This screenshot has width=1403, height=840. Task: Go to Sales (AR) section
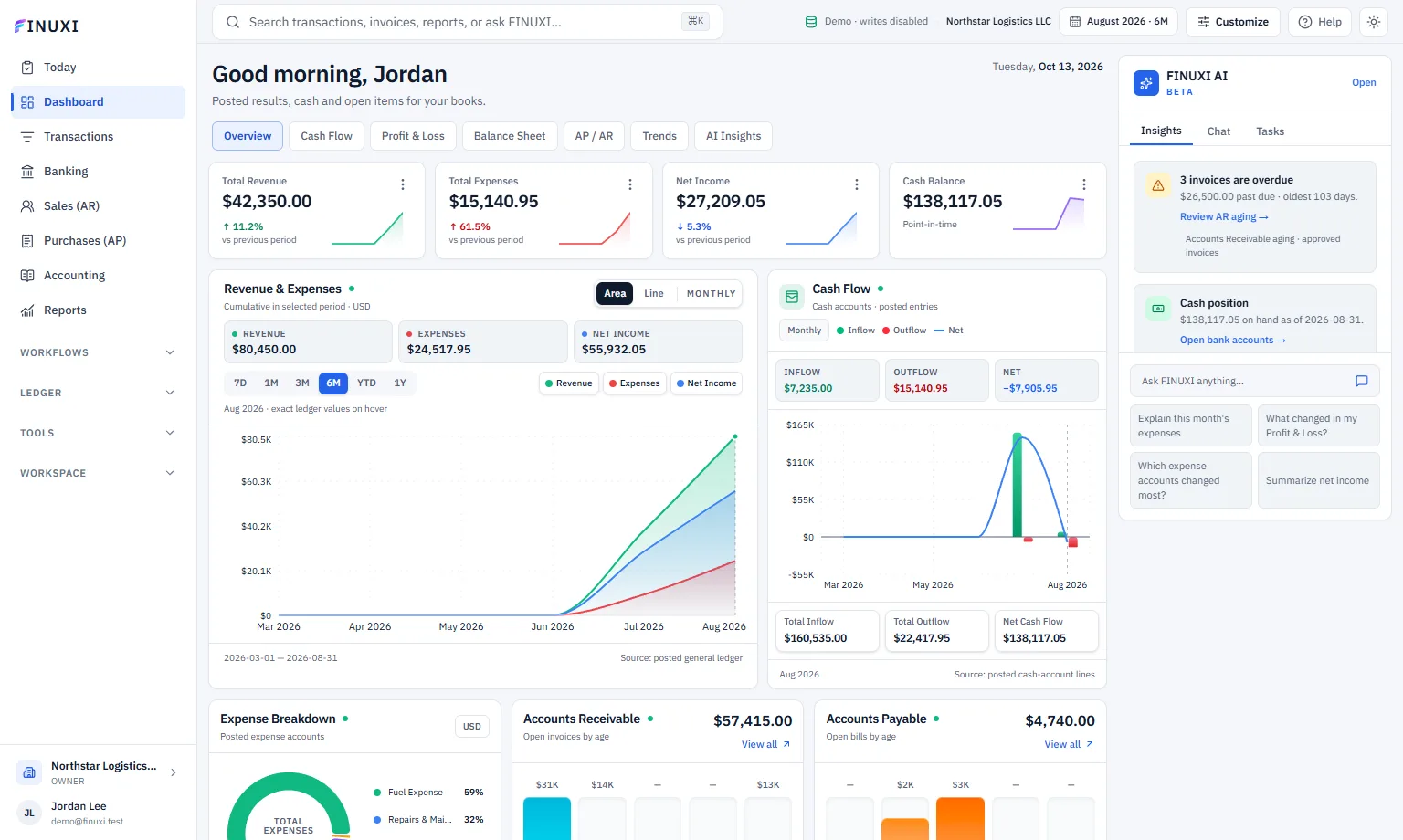point(98,206)
